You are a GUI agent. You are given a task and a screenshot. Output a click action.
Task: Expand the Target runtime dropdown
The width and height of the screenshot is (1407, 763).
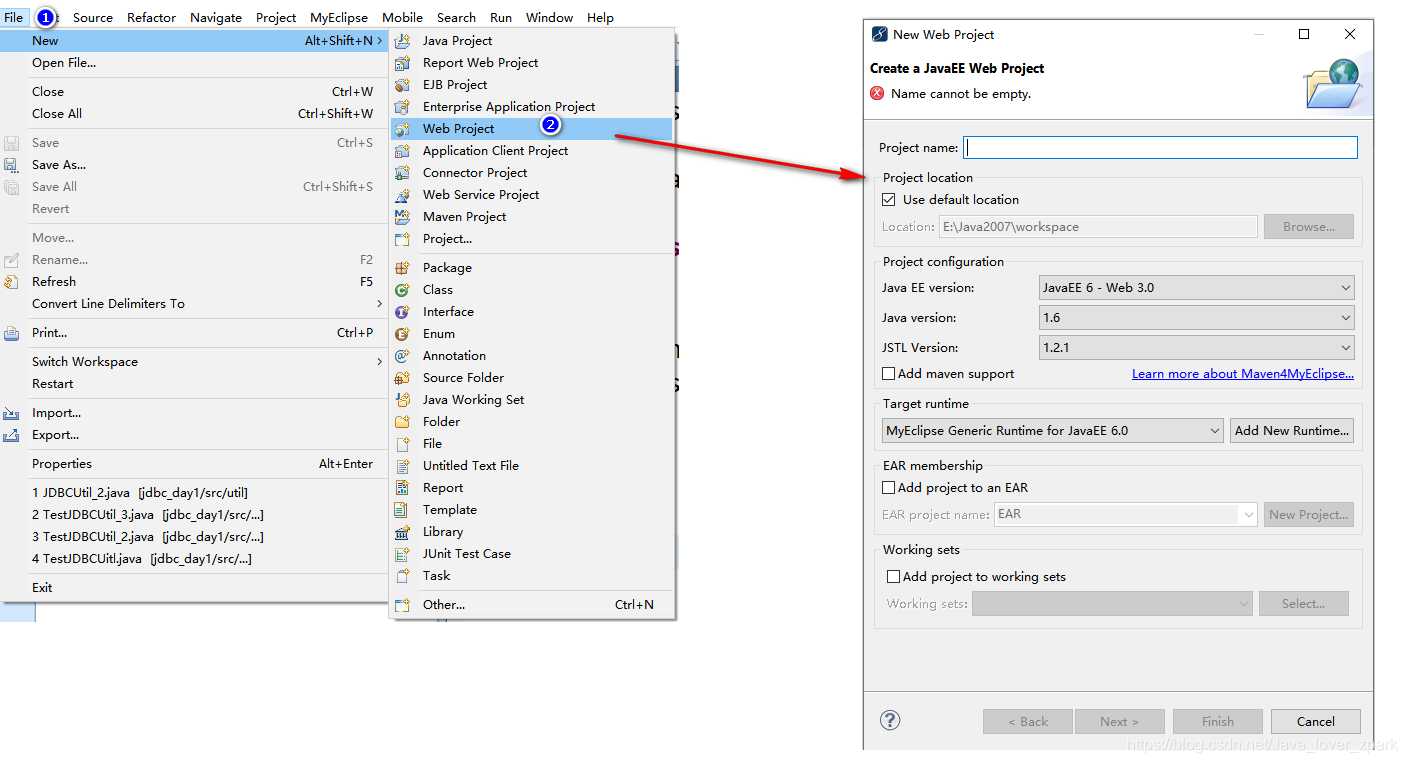click(1053, 431)
